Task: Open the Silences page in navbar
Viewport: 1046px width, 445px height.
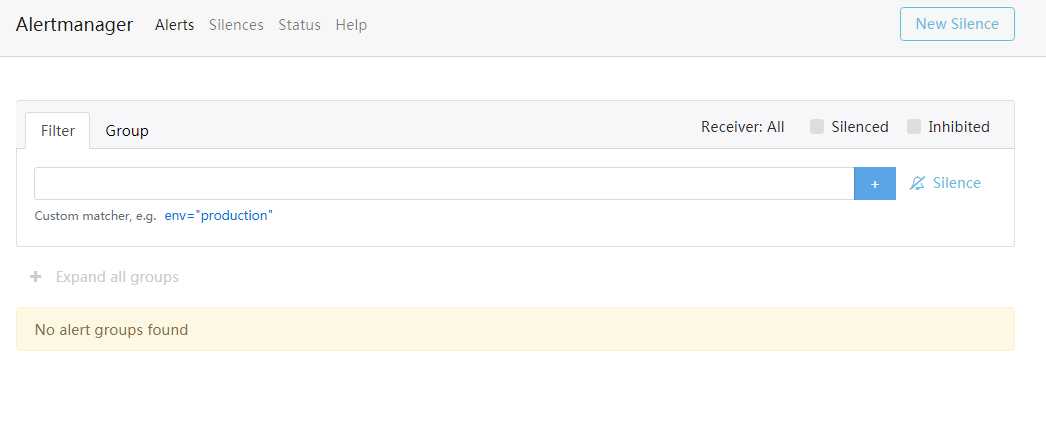Action: pos(236,25)
